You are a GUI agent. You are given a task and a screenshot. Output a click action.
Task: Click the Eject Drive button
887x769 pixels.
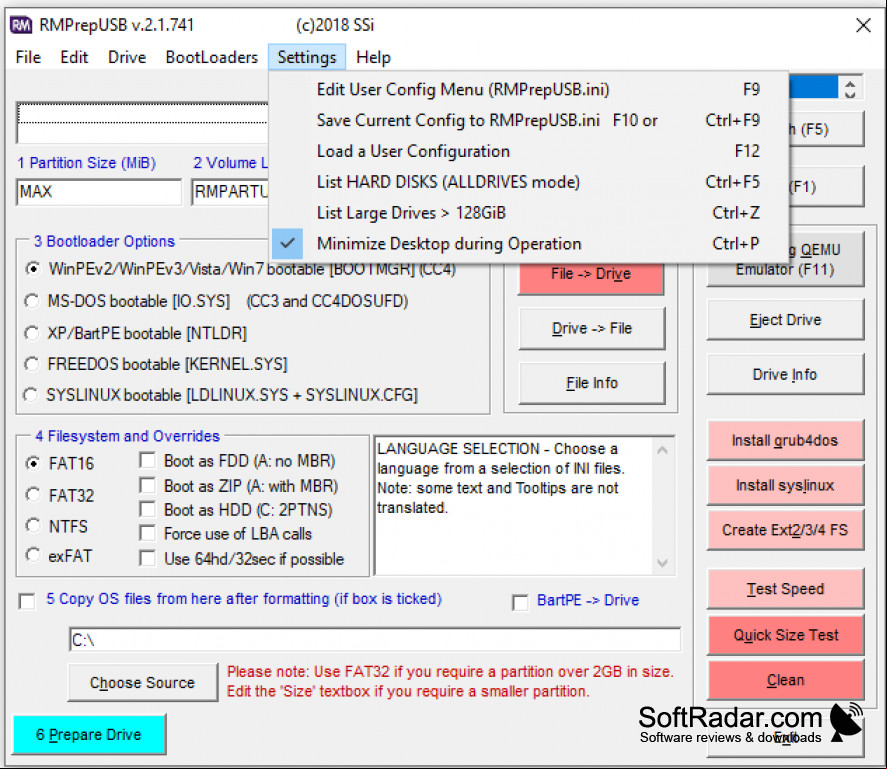coord(785,320)
